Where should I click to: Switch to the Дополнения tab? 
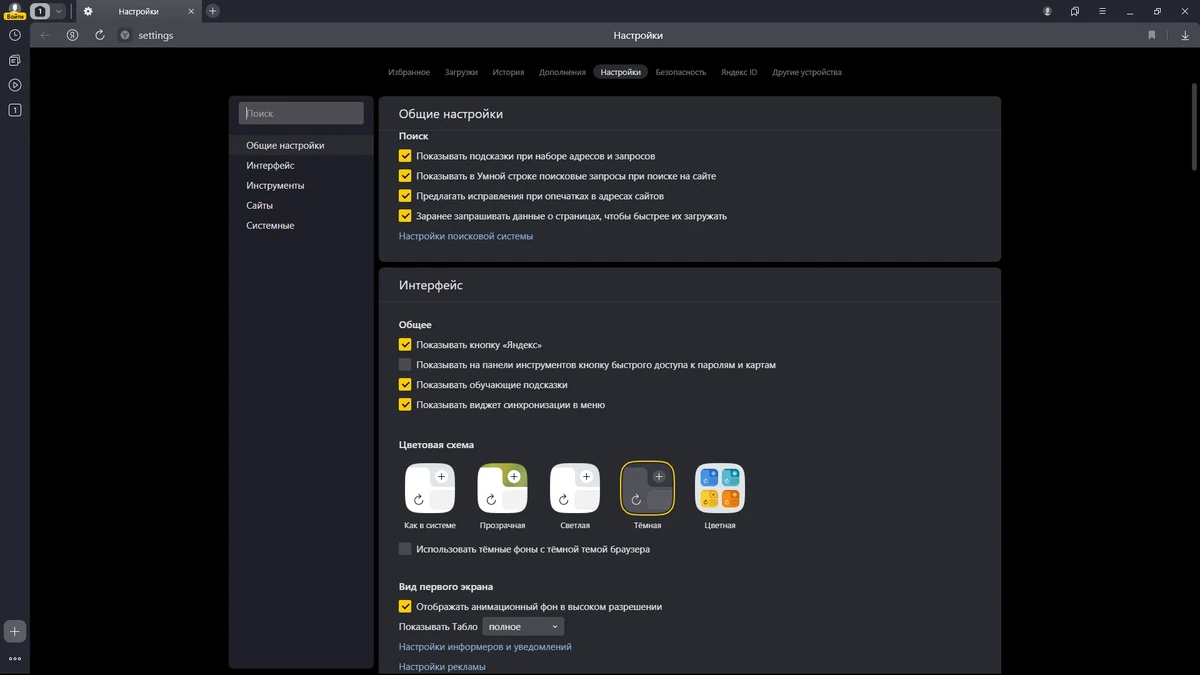point(562,72)
